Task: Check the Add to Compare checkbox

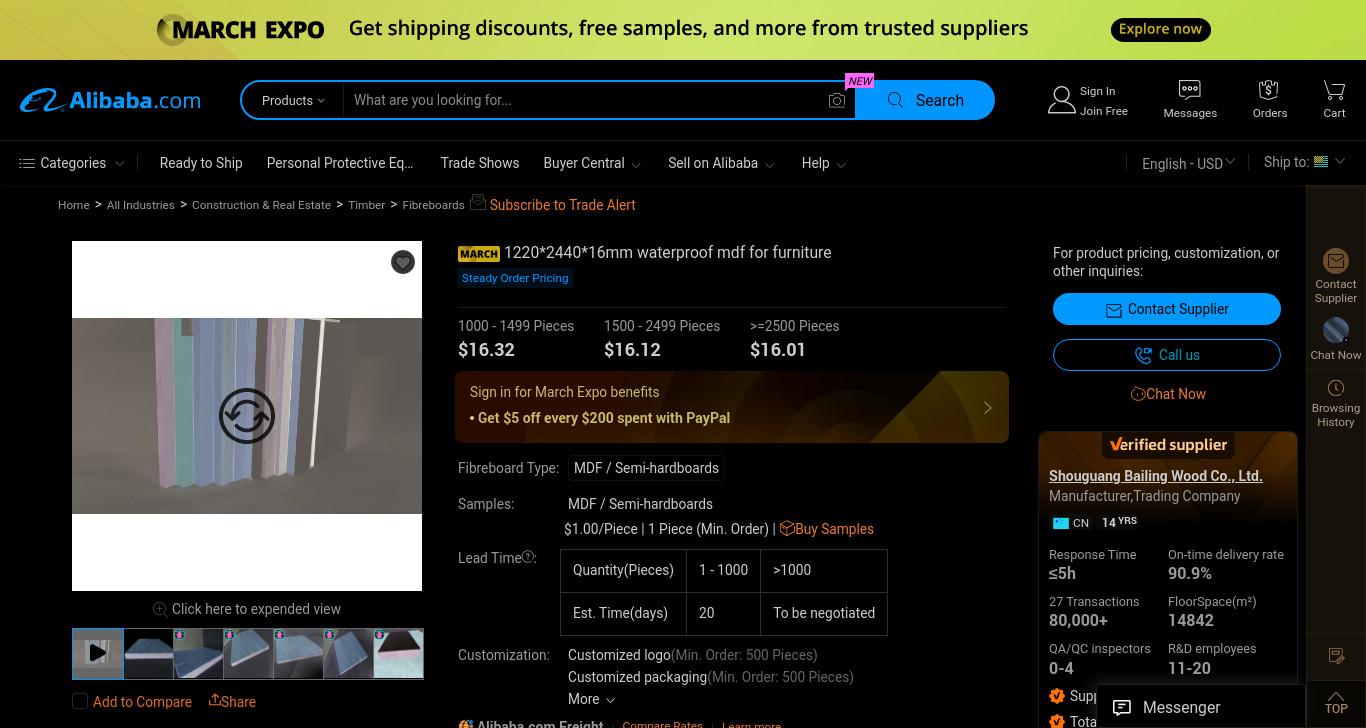Action: click(80, 701)
